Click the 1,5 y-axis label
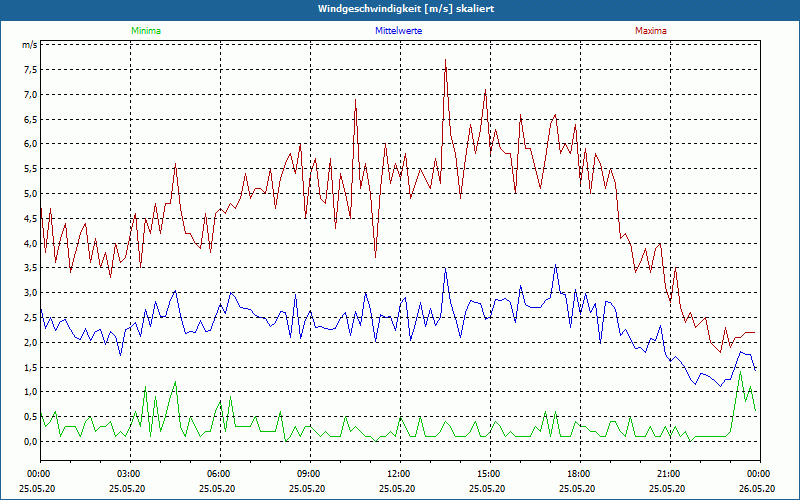This screenshot has height=500, width=800. pyautogui.click(x=31, y=367)
